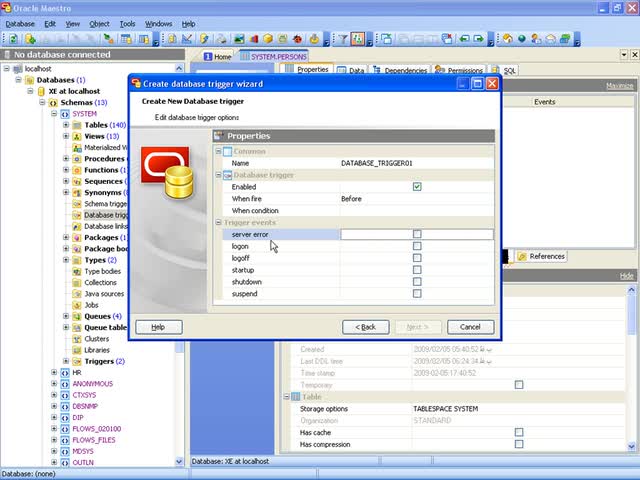
Task: Switch to the Home tab
Action: [218, 57]
